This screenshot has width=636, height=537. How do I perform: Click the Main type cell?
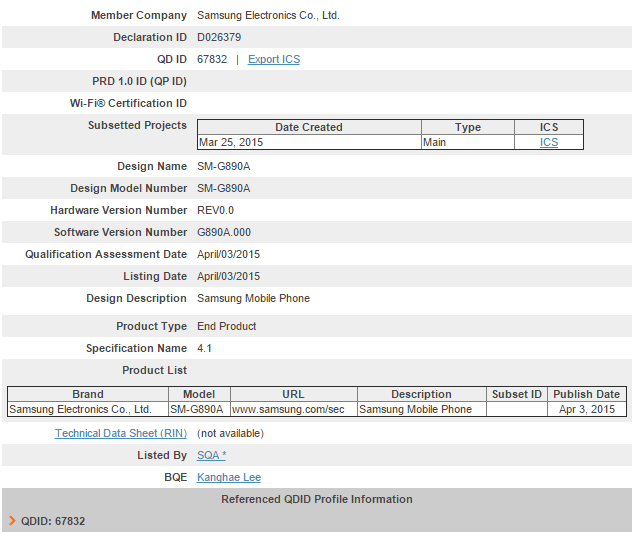point(468,142)
